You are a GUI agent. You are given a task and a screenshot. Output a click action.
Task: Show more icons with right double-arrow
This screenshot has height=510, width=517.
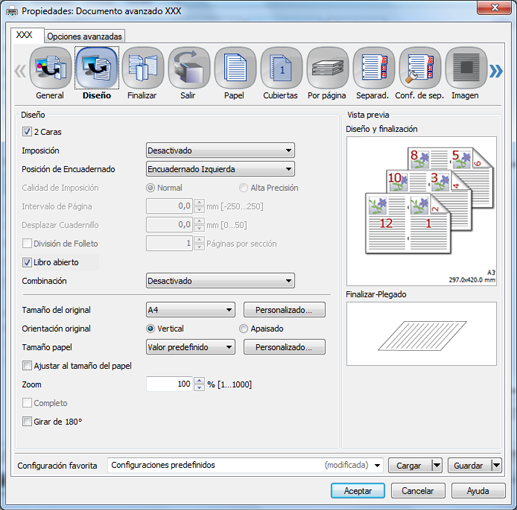click(496, 71)
